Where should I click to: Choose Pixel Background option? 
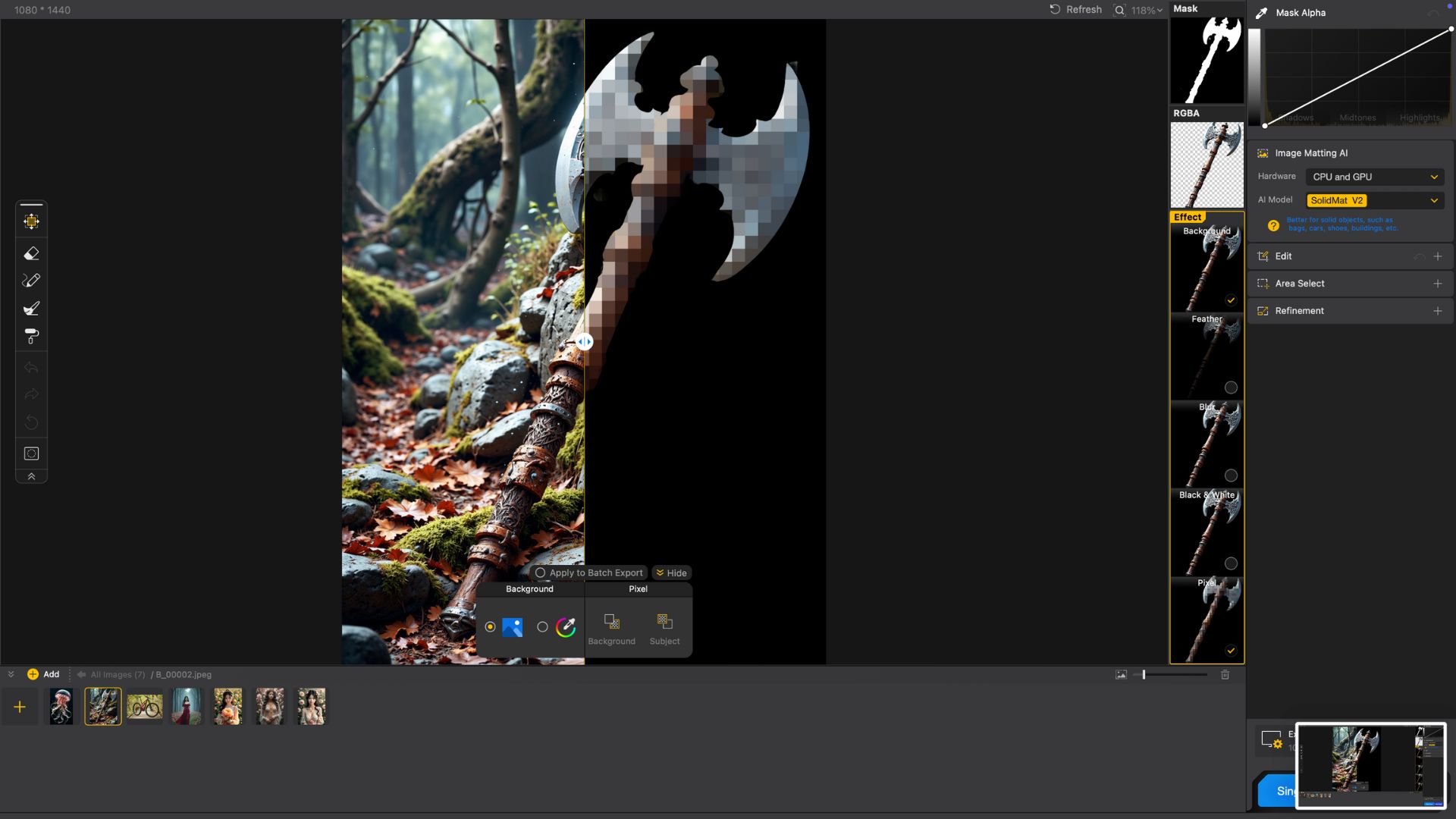click(x=612, y=629)
